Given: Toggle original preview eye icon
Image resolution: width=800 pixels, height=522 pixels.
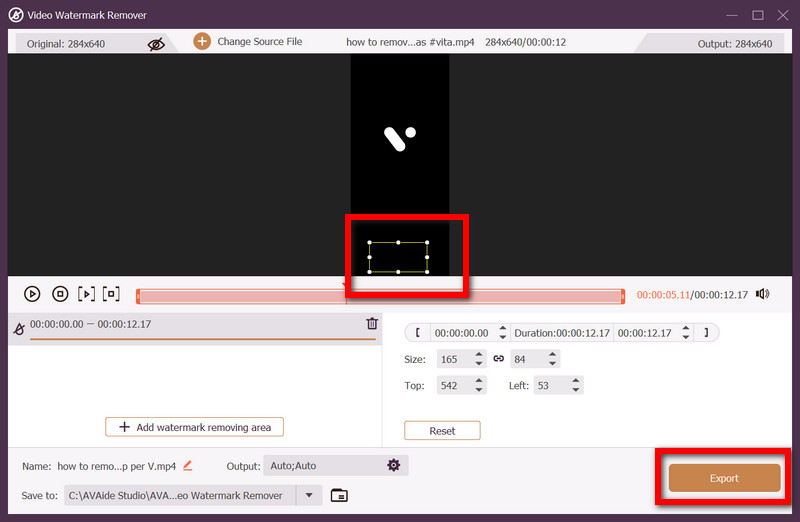Looking at the screenshot, I should [x=155, y=44].
